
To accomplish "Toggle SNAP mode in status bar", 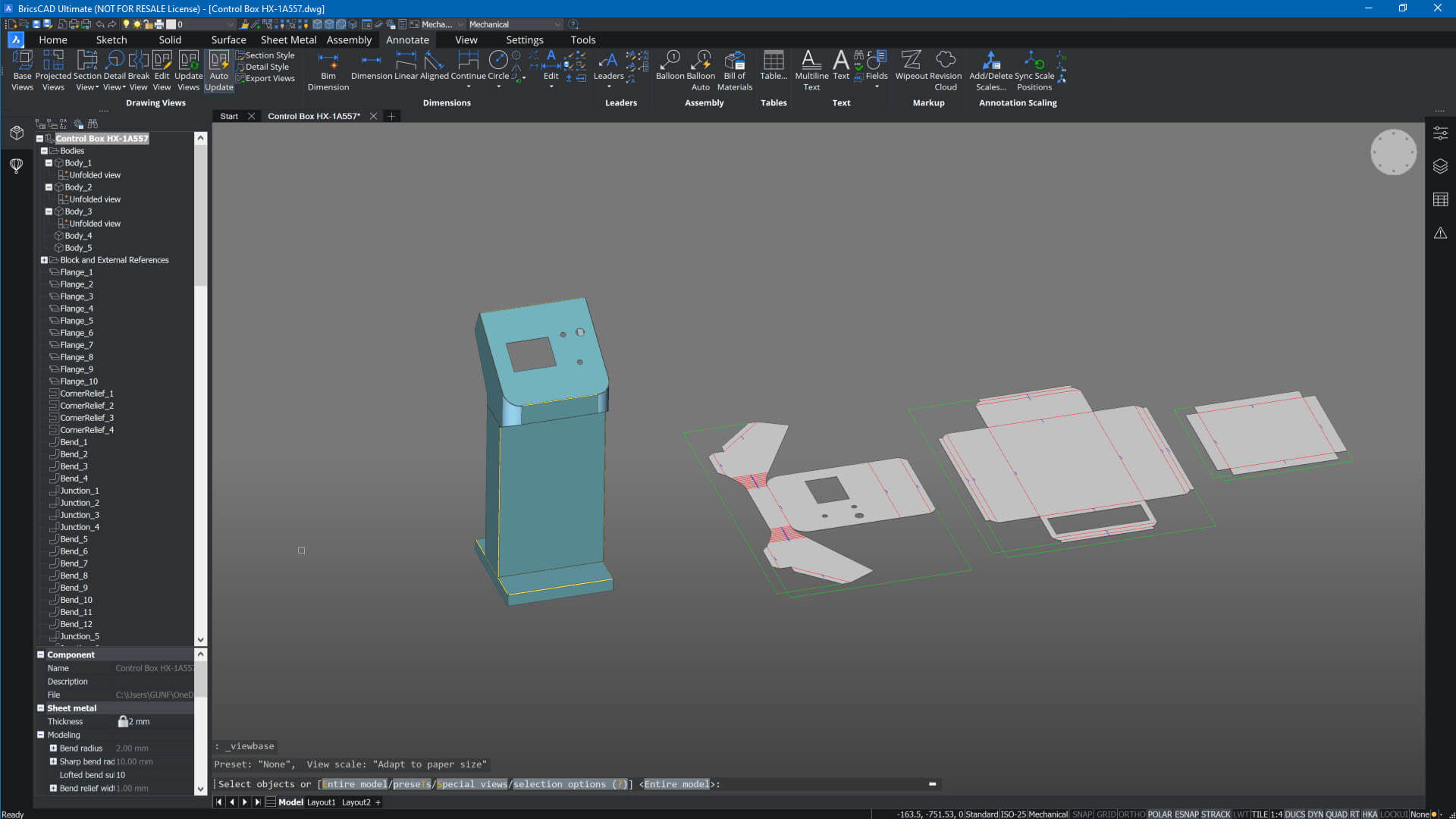I will [x=1082, y=814].
